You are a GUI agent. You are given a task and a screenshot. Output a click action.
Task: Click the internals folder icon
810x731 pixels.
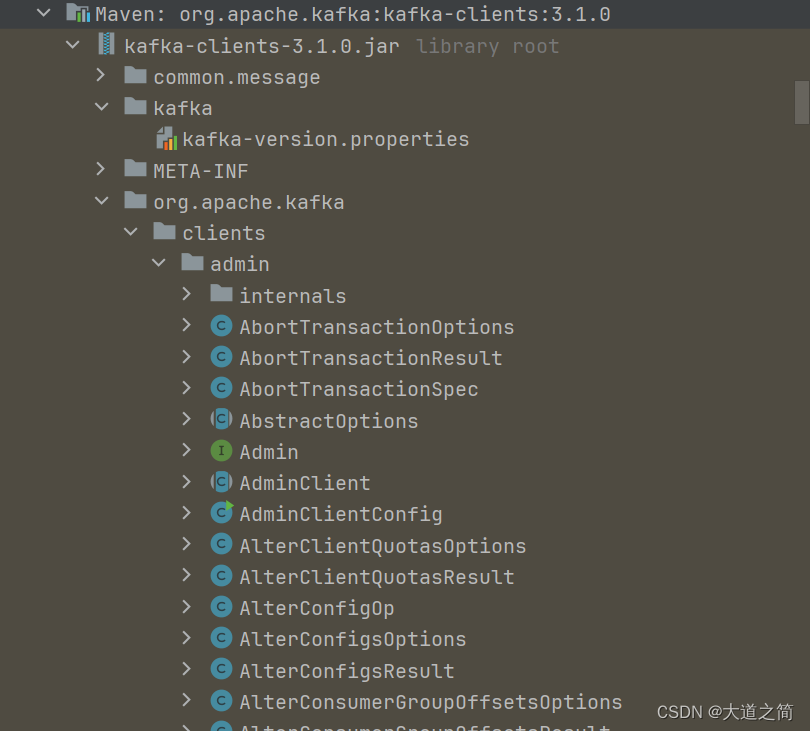pyautogui.click(x=221, y=294)
